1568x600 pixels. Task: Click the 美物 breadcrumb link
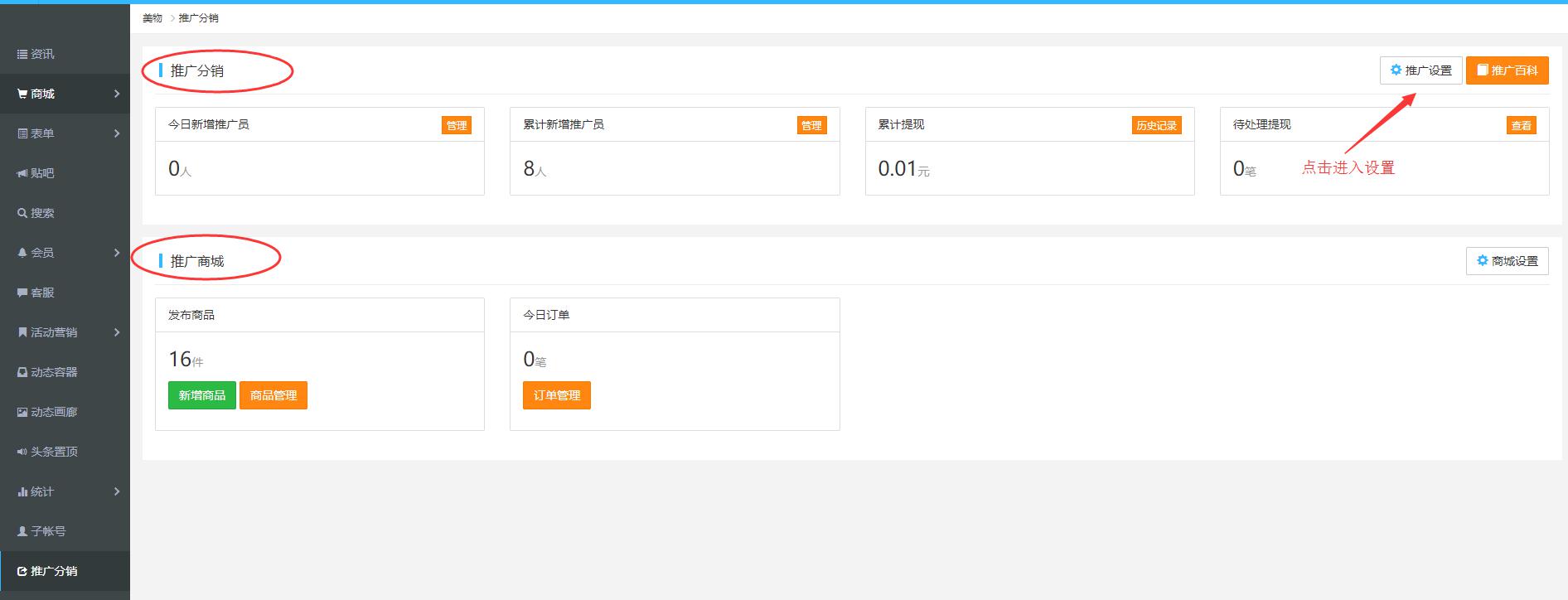(x=152, y=18)
